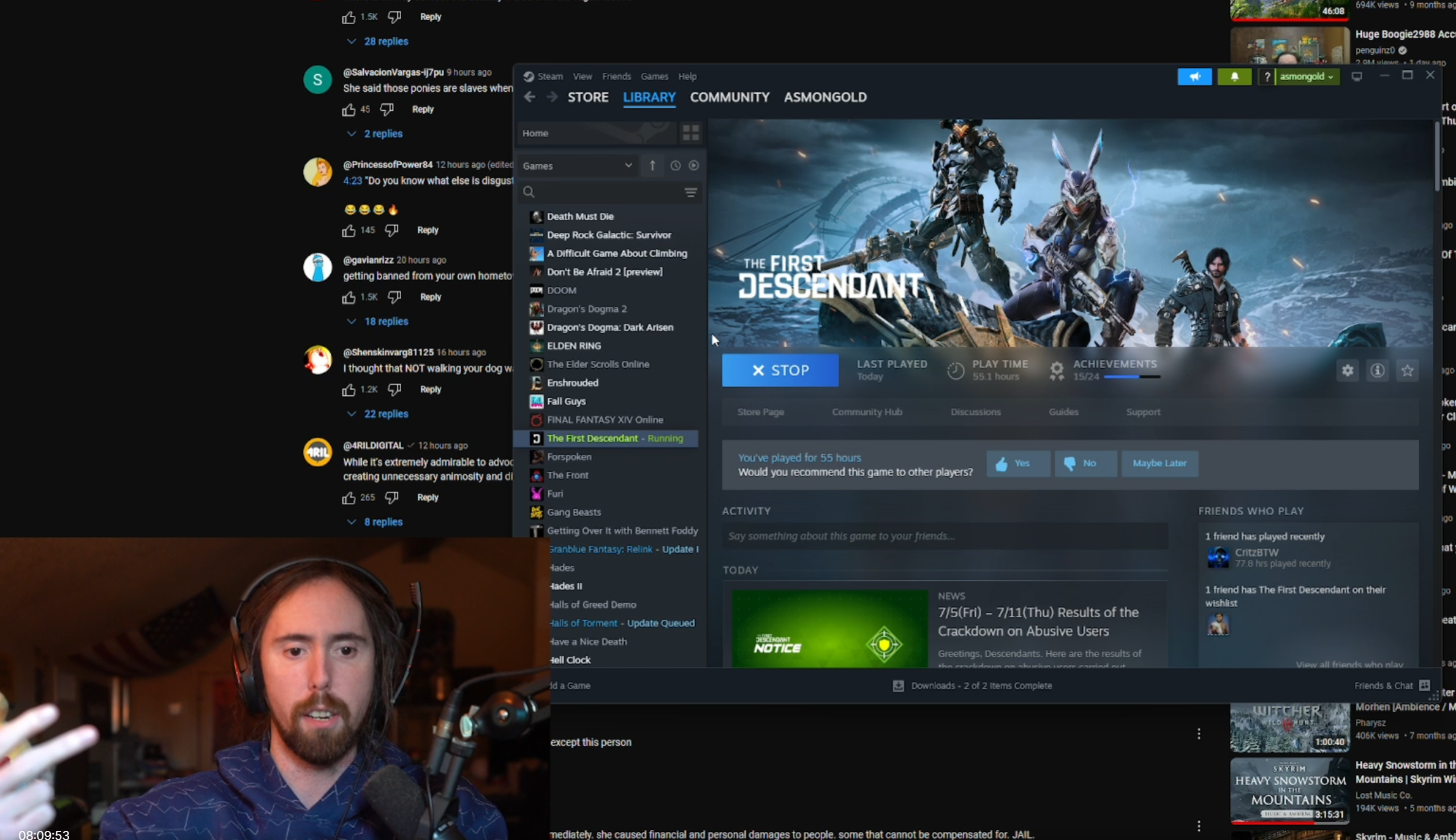Image resolution: width=1456 pixels, height=840 pixels.
Task: Open Friends & Chat icon
Action: point(1425,686)
